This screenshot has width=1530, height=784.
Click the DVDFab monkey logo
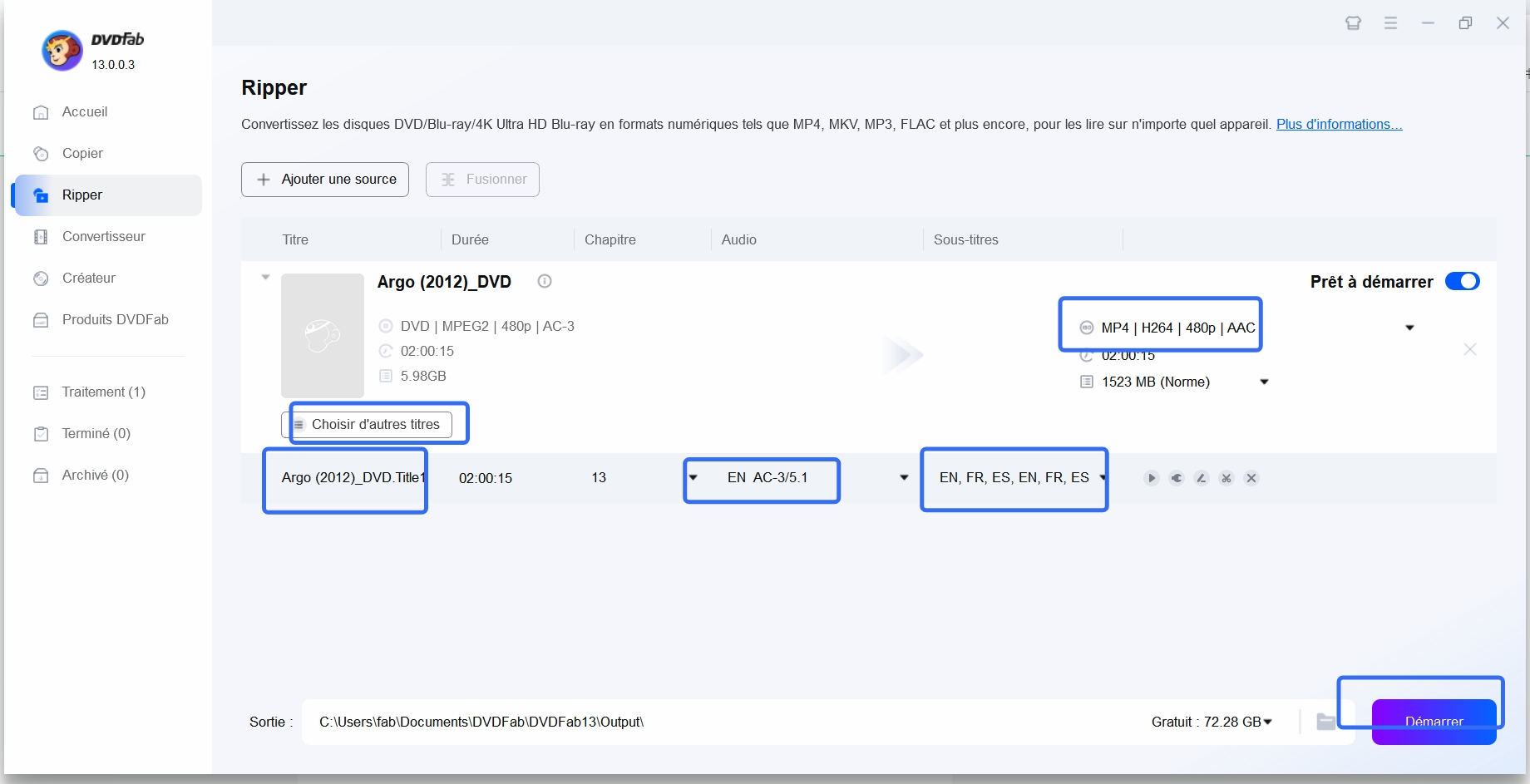[x=62, y=51]
